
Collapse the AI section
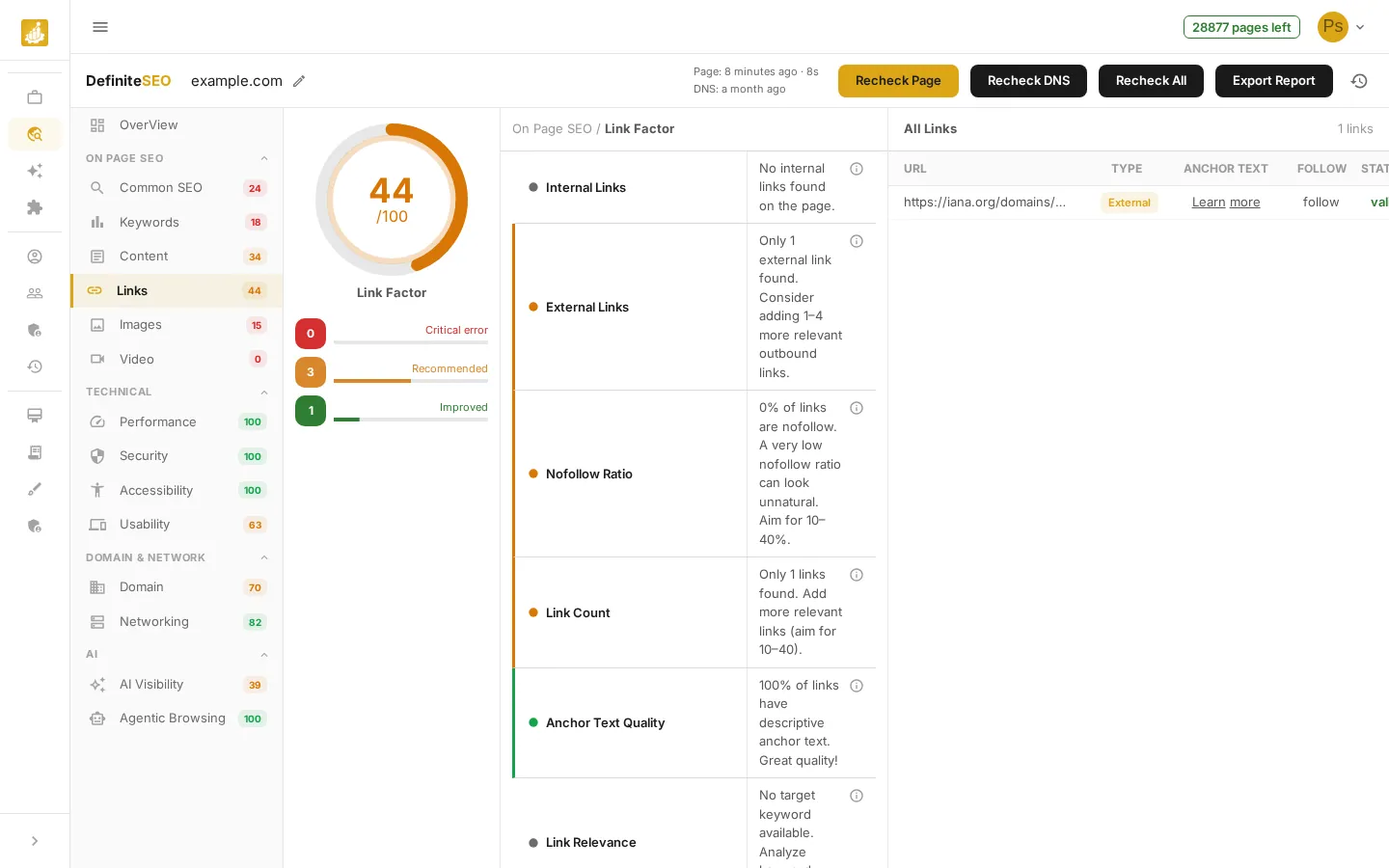click(264, 655)
